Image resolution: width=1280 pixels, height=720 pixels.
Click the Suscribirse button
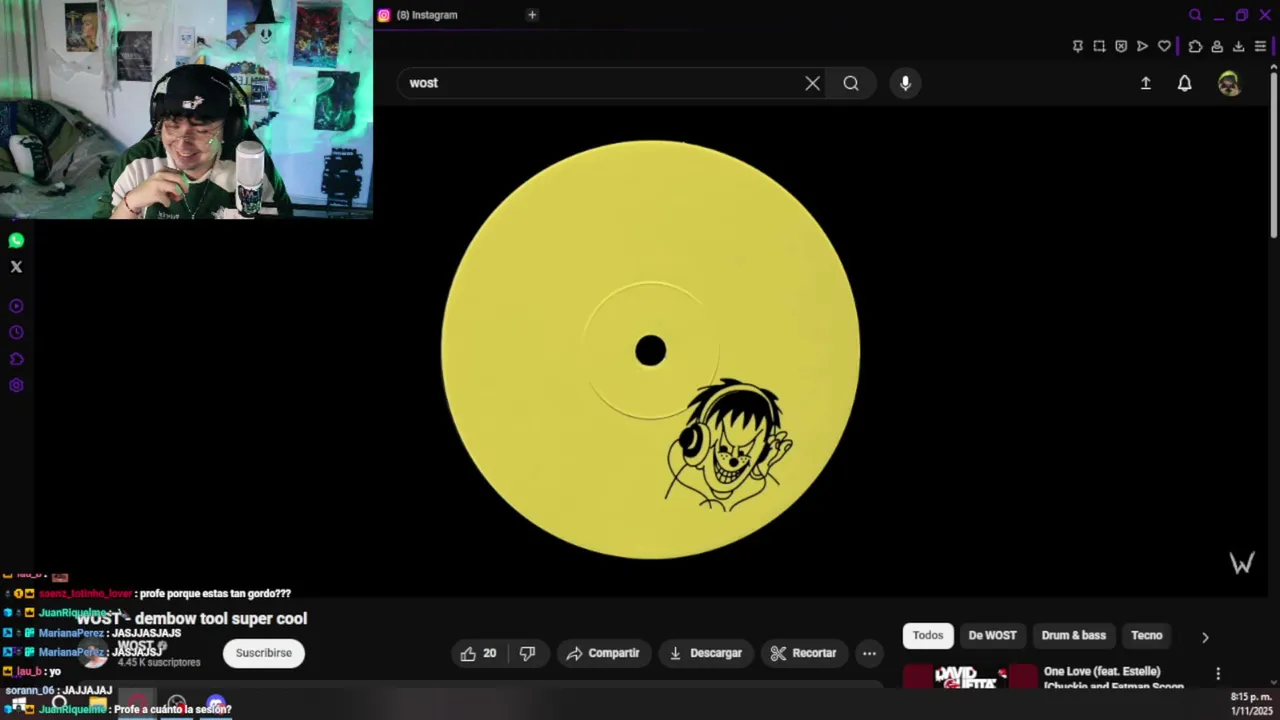(264, 653)
